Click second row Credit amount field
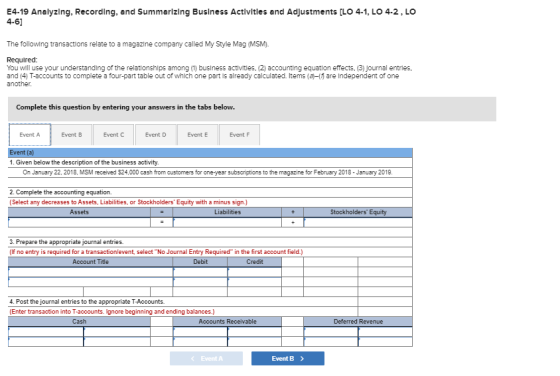 (x=254, y=282)
